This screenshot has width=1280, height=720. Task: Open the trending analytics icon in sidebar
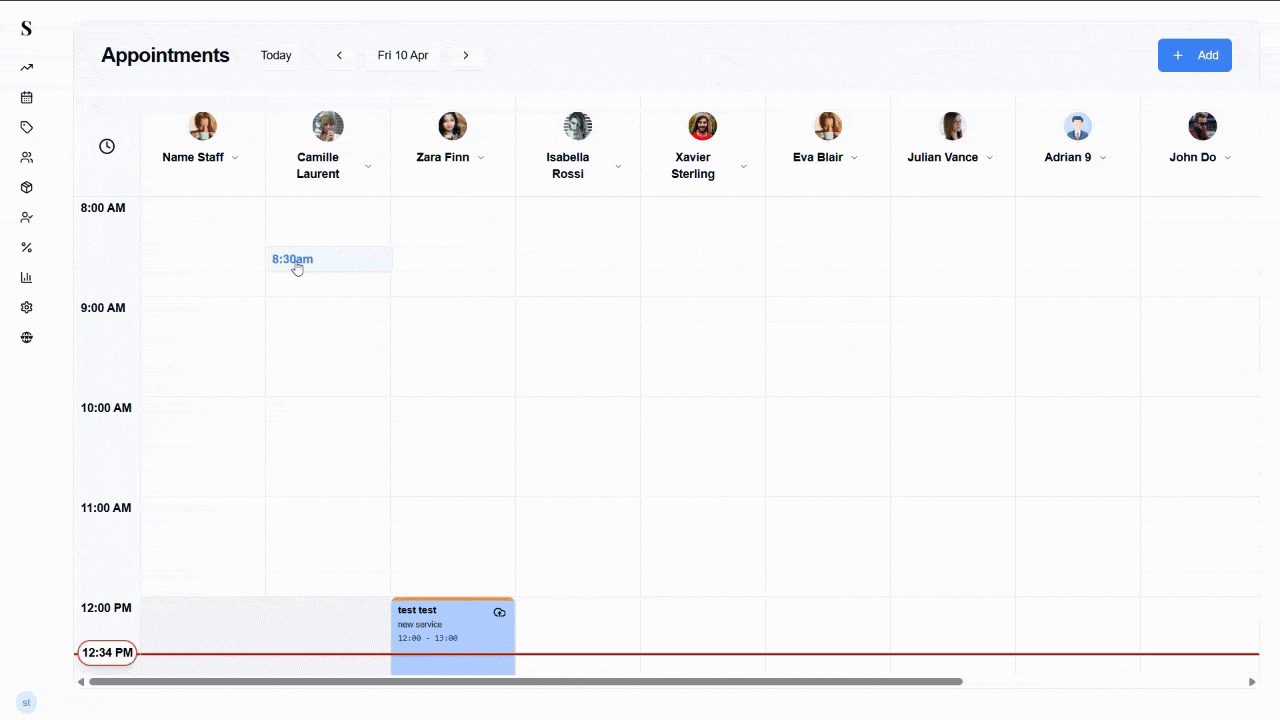tap(27, 68)
